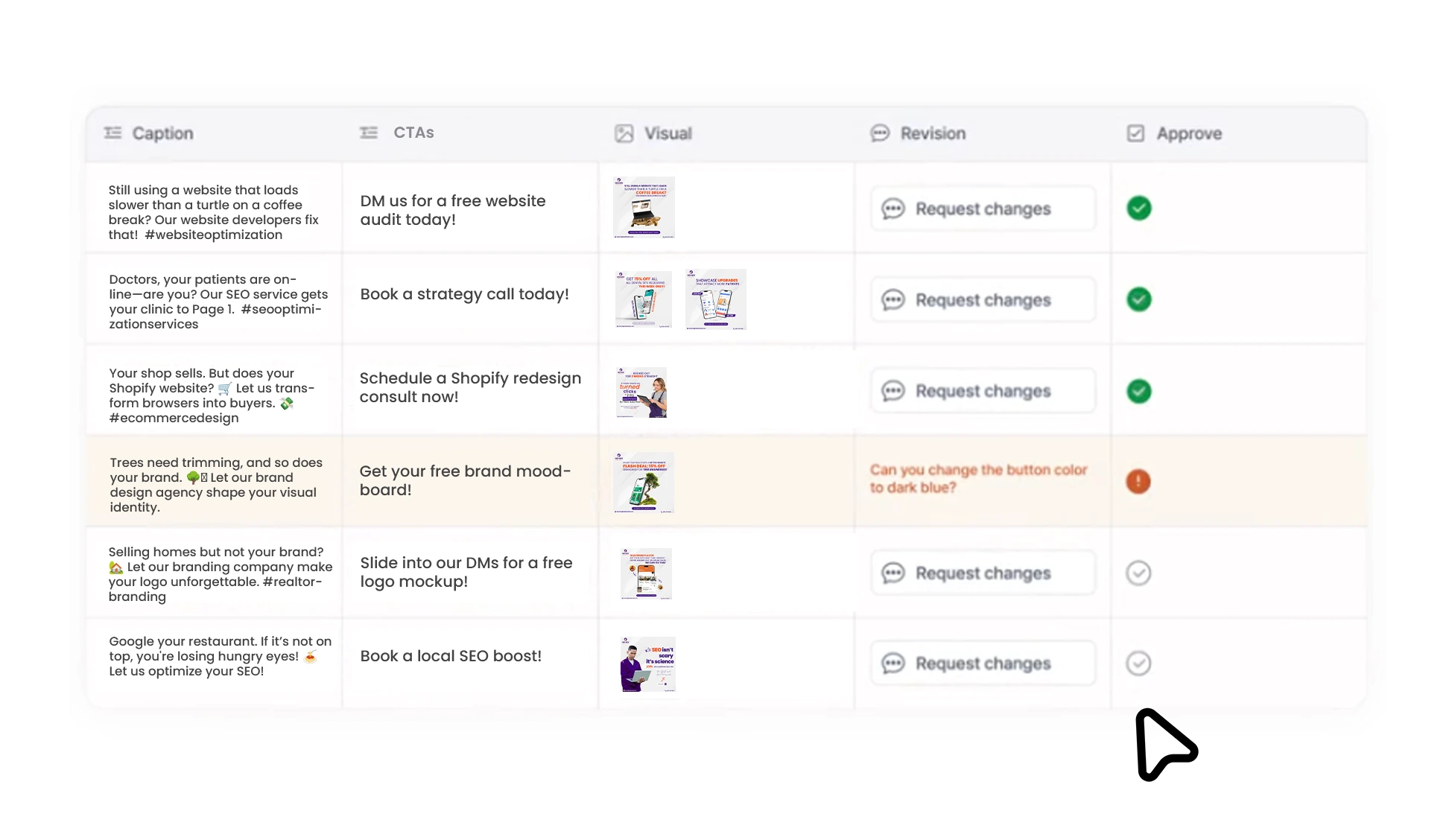Toggle approval for Shopify redesign row
Image resolution: width=1452 pixels, height=840 pixels.
point(1139,391)
